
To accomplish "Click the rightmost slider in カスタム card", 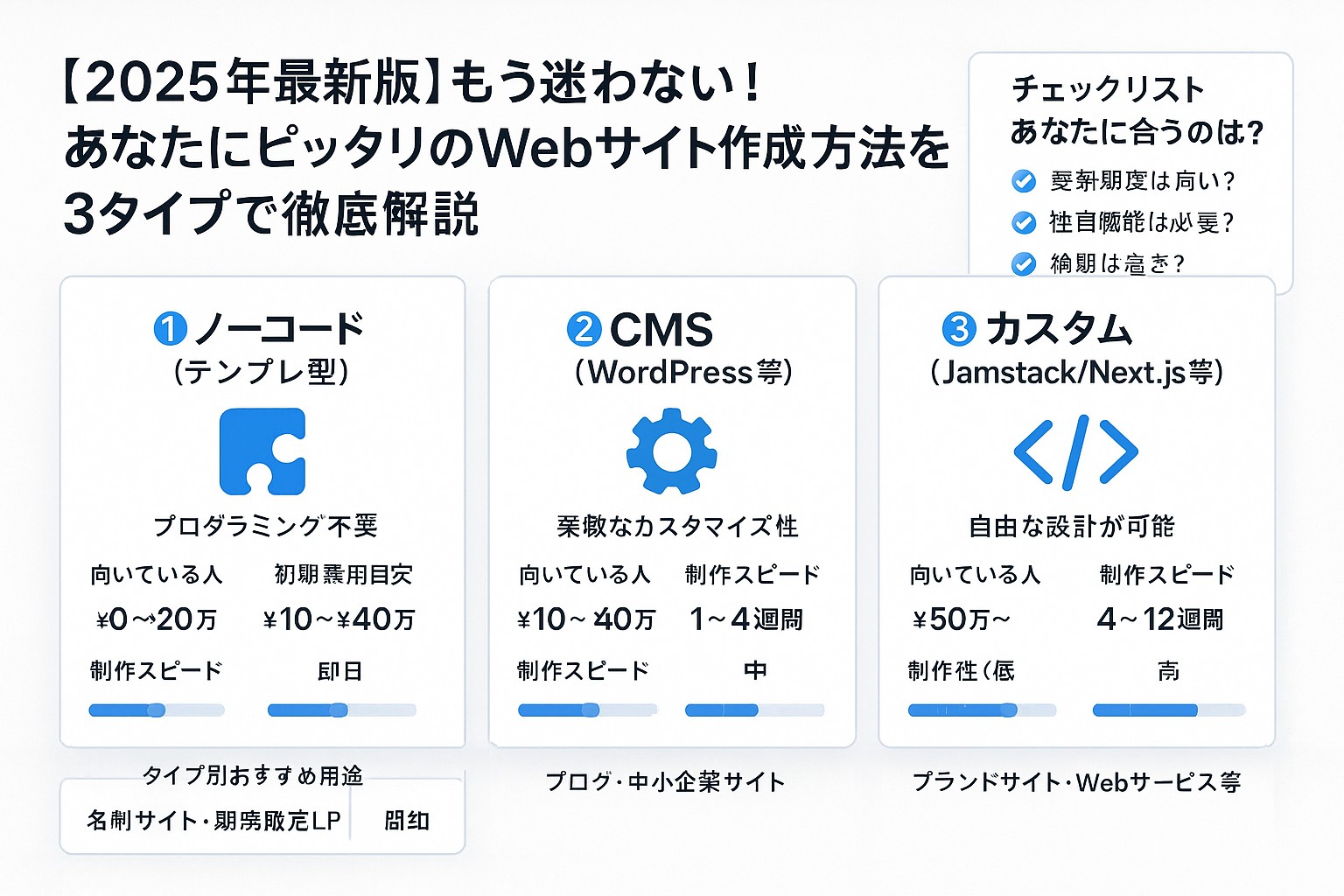I will [x=1169, y=710].
